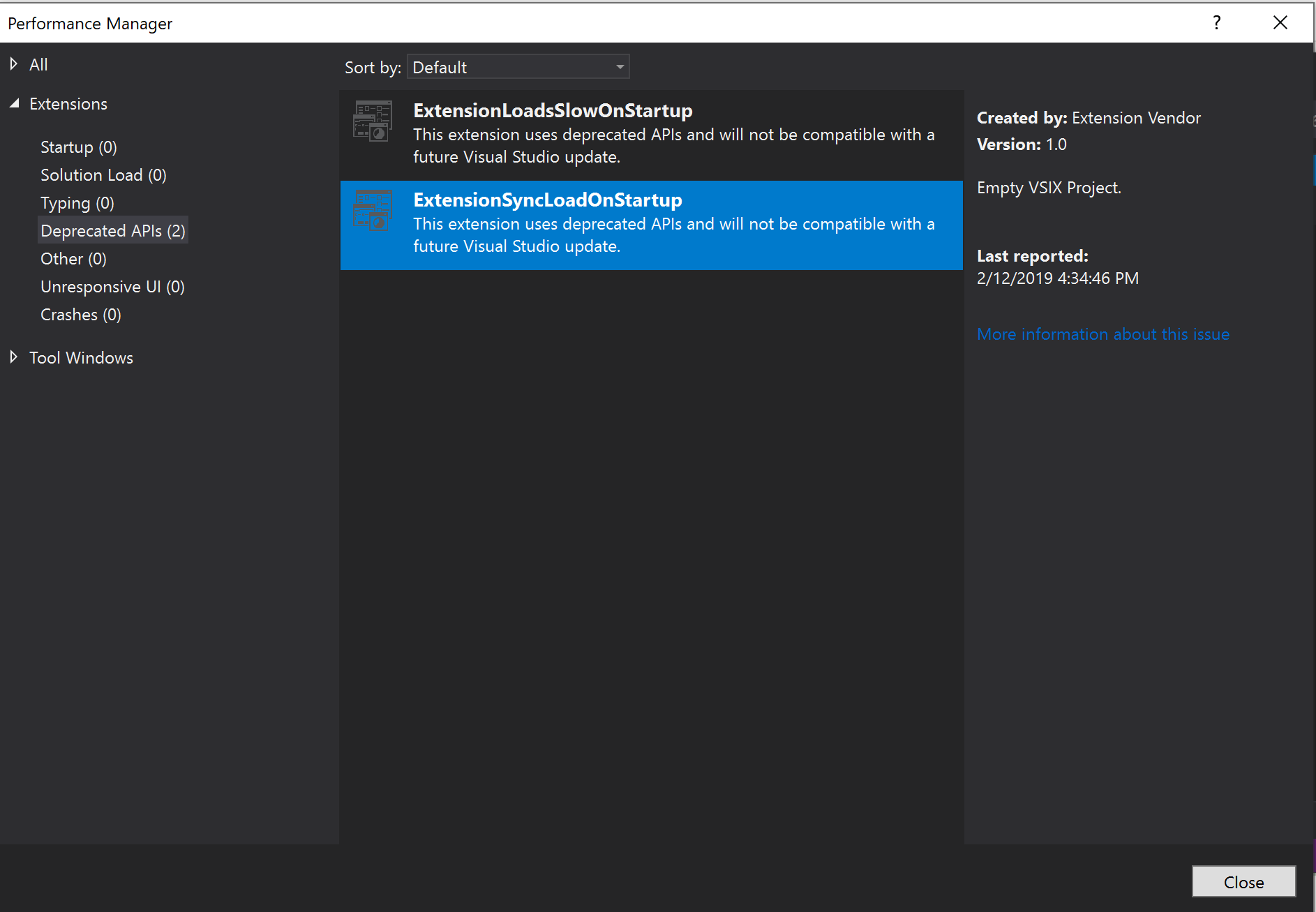Expand the All tree node
This screenshot has height=912, width=1316.
[x=14, y=64]
